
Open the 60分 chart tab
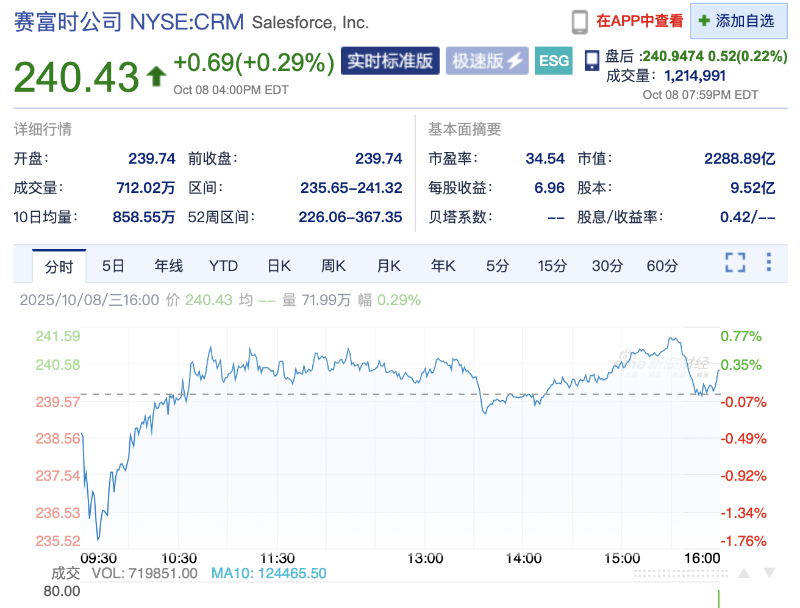tap(662, 266)
